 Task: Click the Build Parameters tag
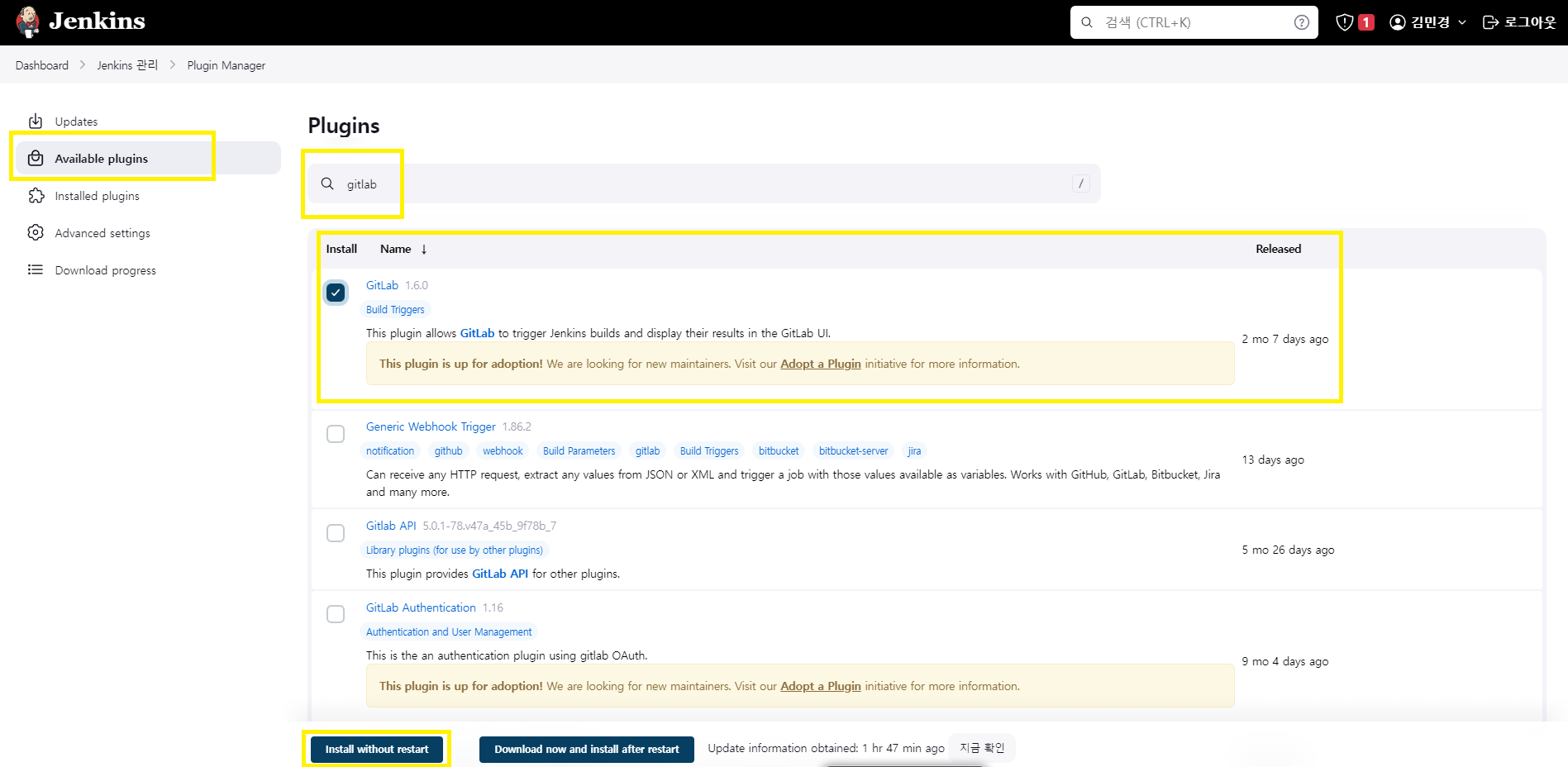579,451
